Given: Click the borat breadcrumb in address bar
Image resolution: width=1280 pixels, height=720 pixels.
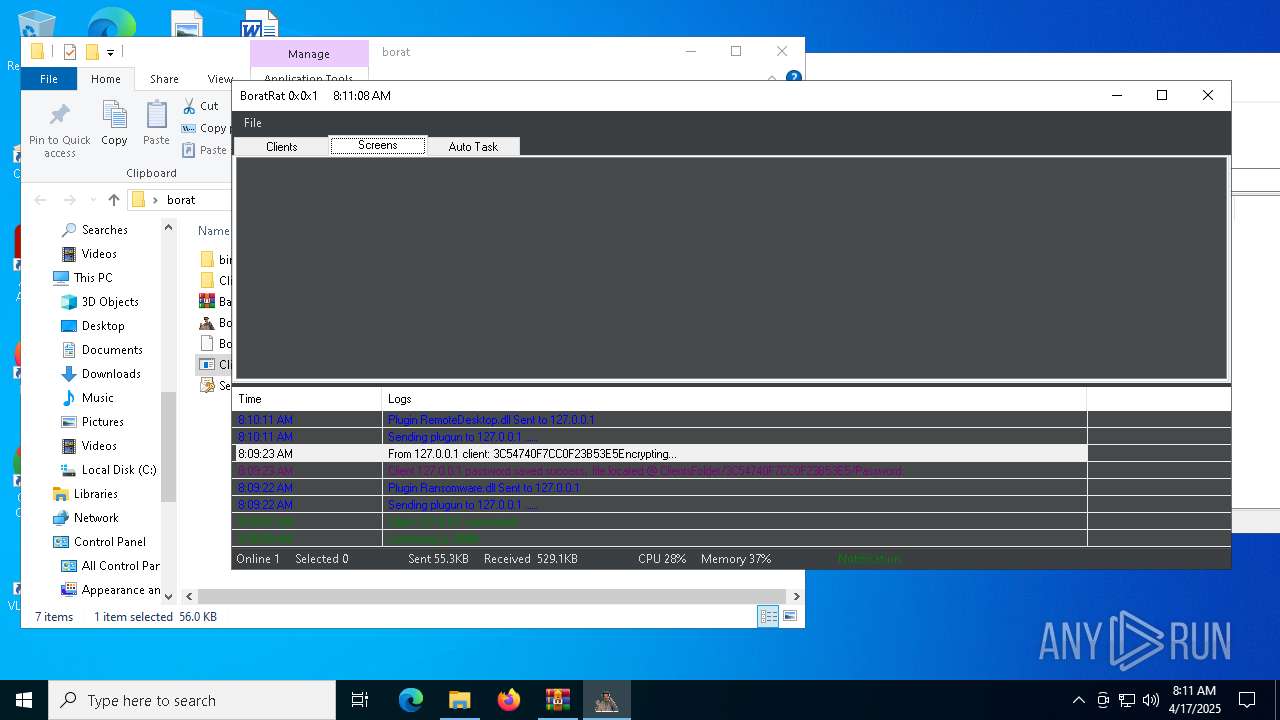Looking at the screenshot, I should (x=181, y=200).
